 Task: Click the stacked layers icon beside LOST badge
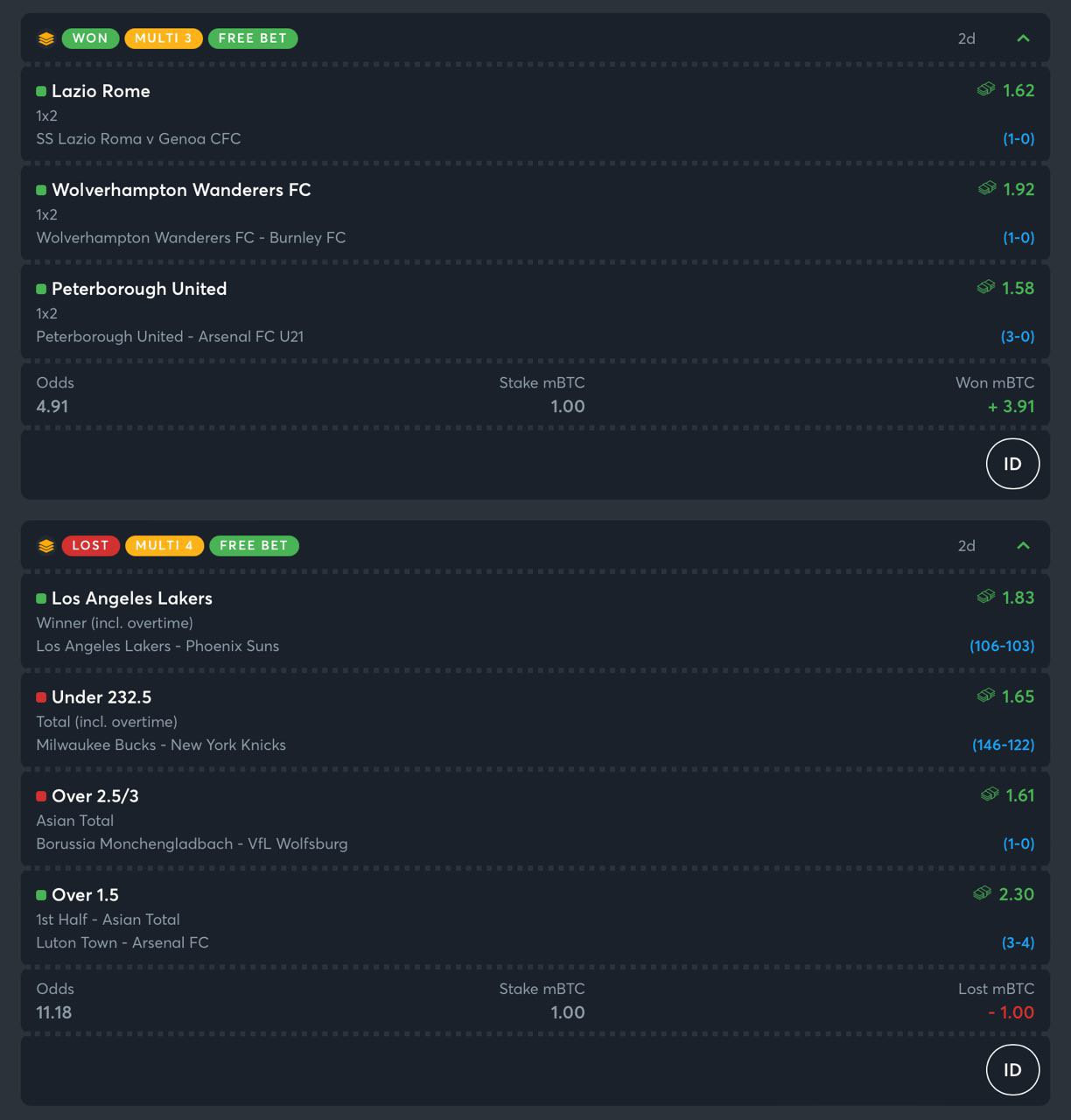(x=46, y=546)
